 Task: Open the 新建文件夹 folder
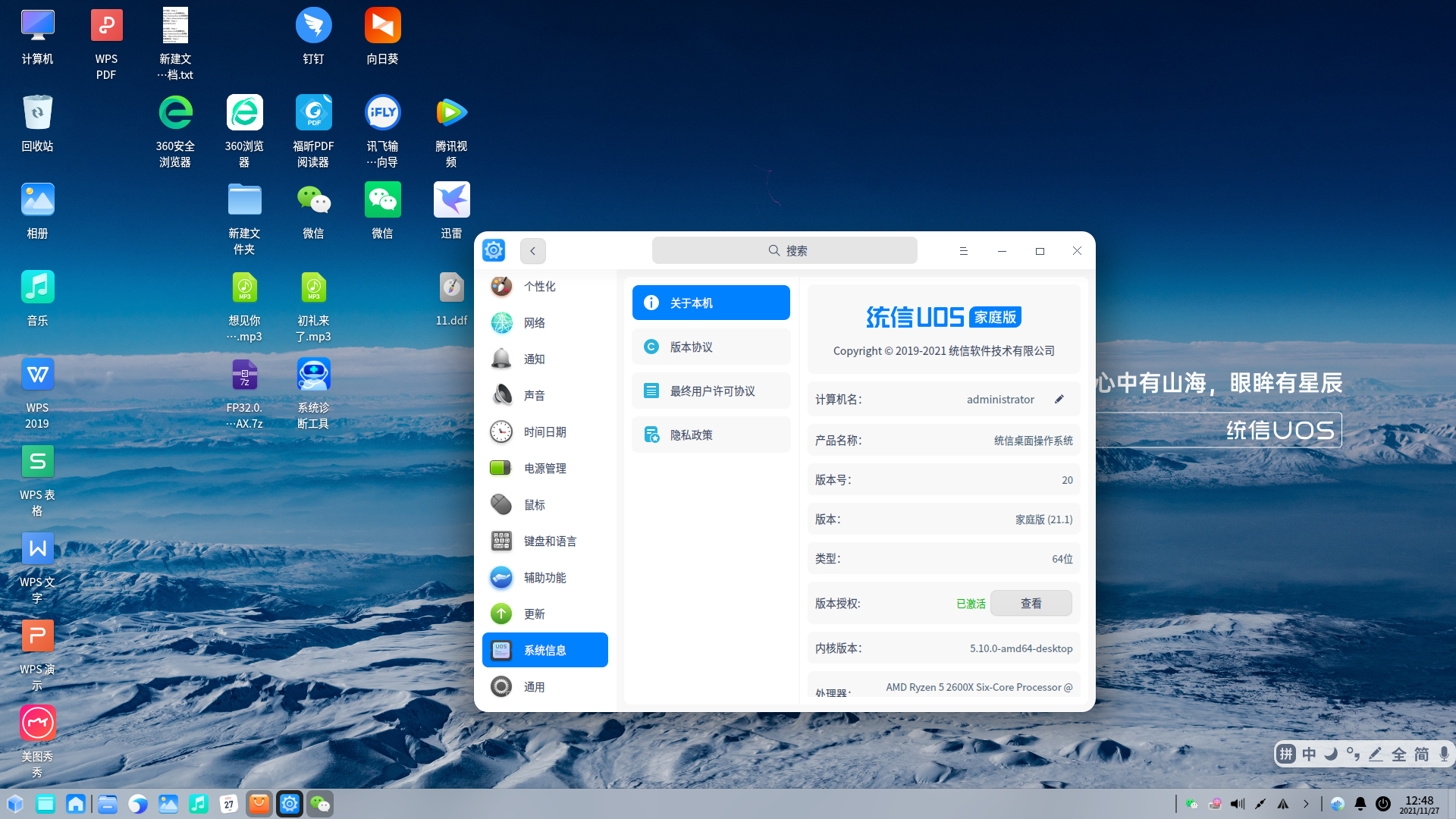click(x=244, y=218)
